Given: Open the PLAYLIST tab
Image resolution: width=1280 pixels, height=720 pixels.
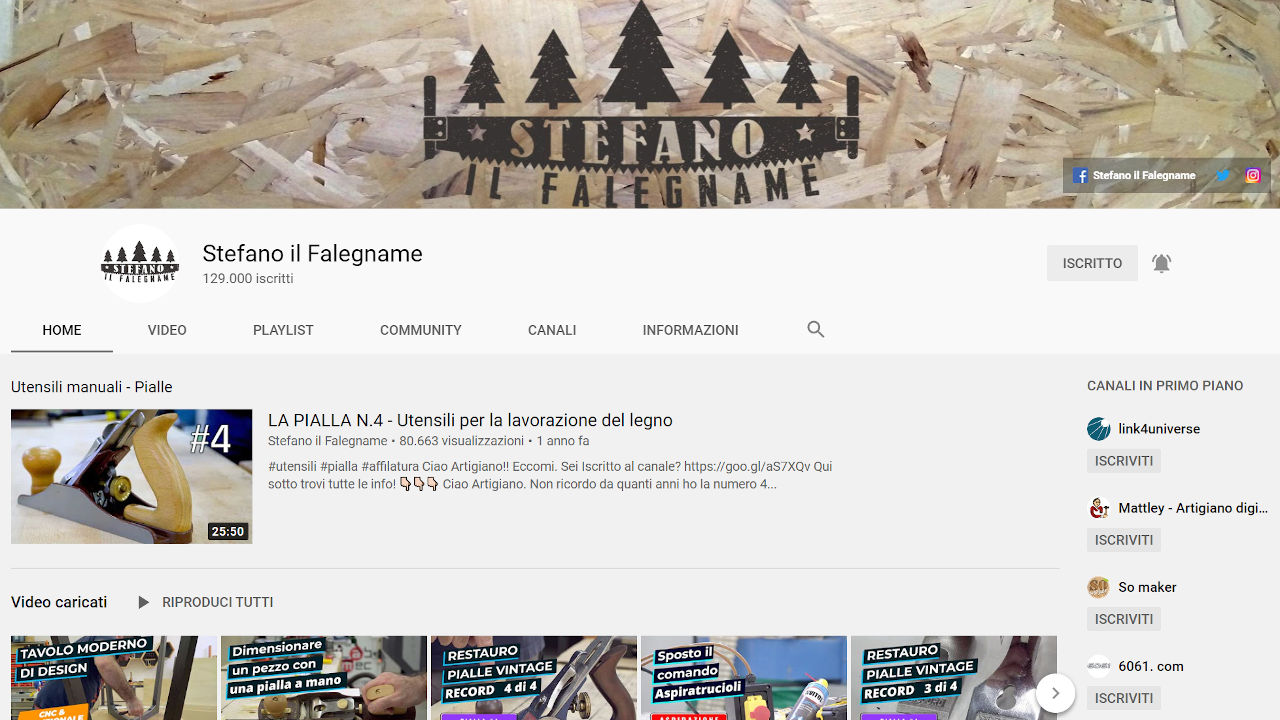Looking at the screenshot, I should 283,330.
